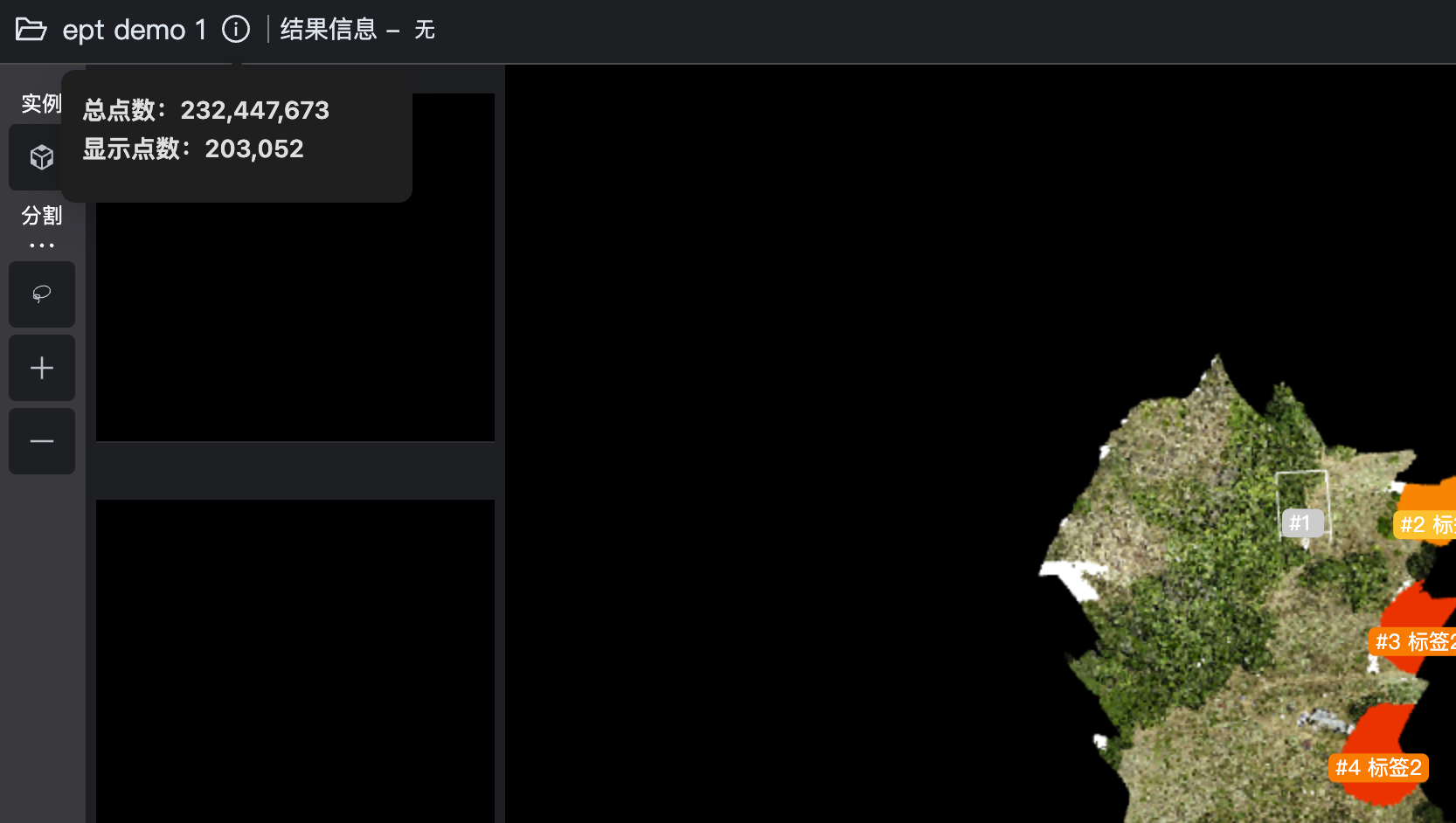This screenshot has width=1456, height=823.
Task: Select the orange #2 label tag
Action: click(x=1425, y=524)
